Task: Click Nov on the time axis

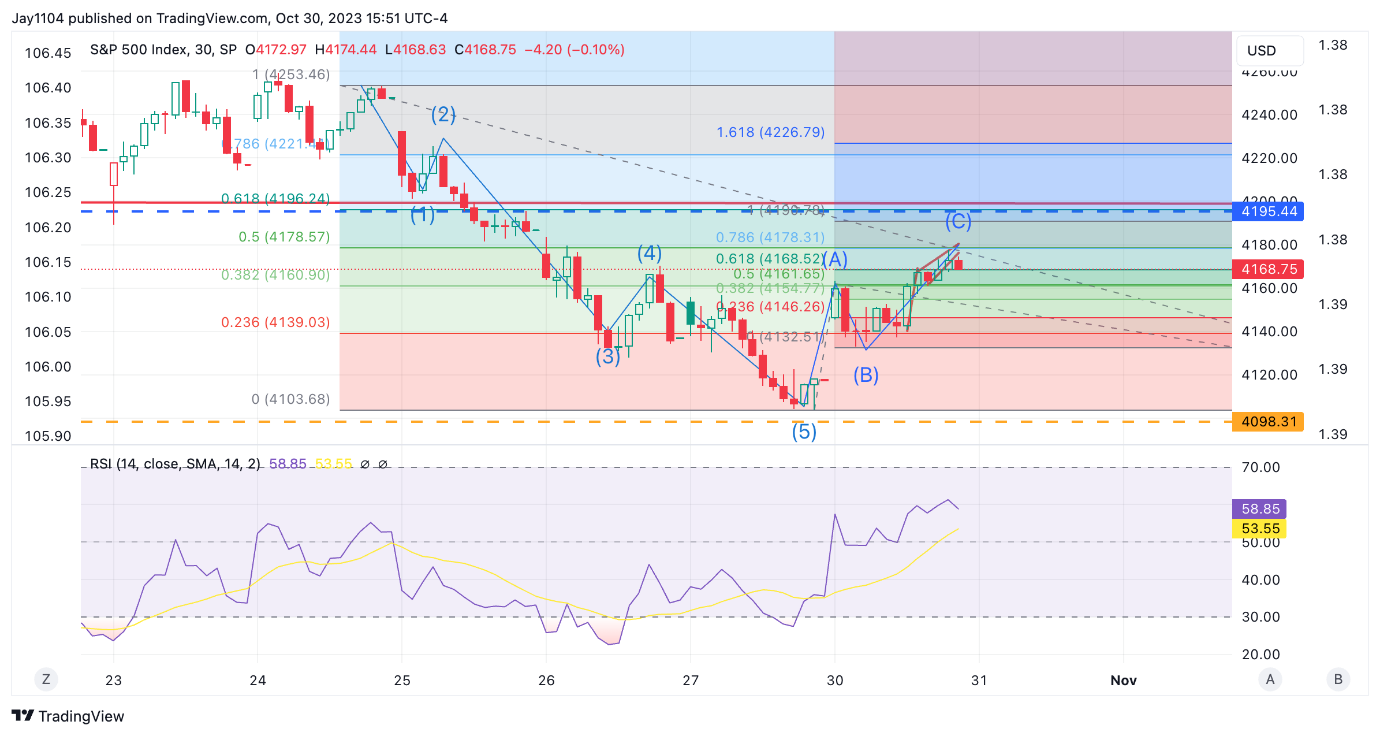Action: [x=1123, y=680]
